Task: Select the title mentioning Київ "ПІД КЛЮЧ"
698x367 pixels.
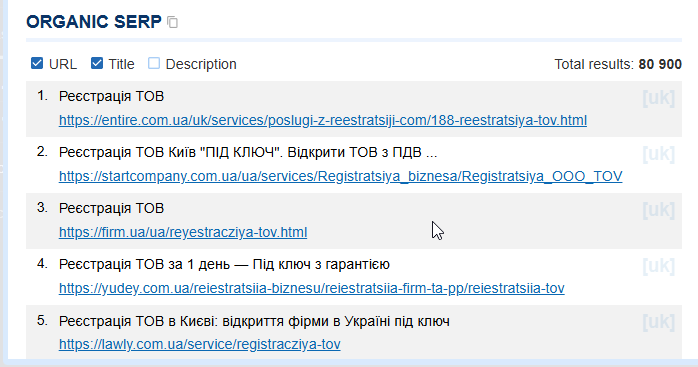Action: (248, 152)
